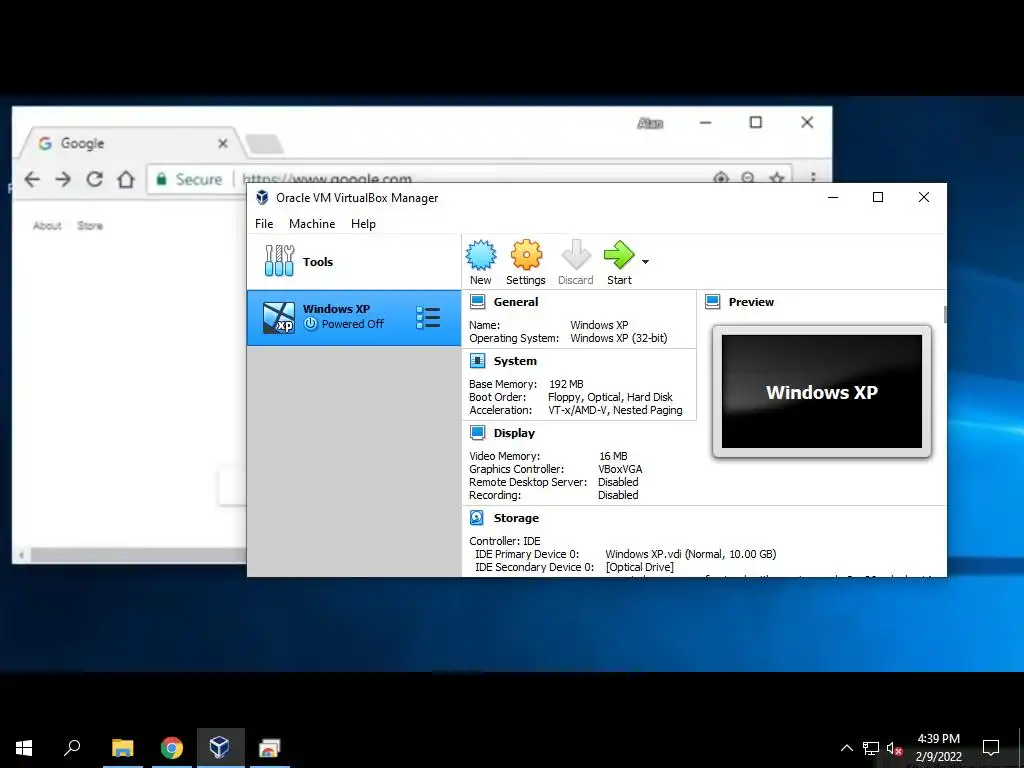Viewport: 1024px width, 768px height.
Task: Click Chrome's horizontal scrollbar
Action: 138,554
